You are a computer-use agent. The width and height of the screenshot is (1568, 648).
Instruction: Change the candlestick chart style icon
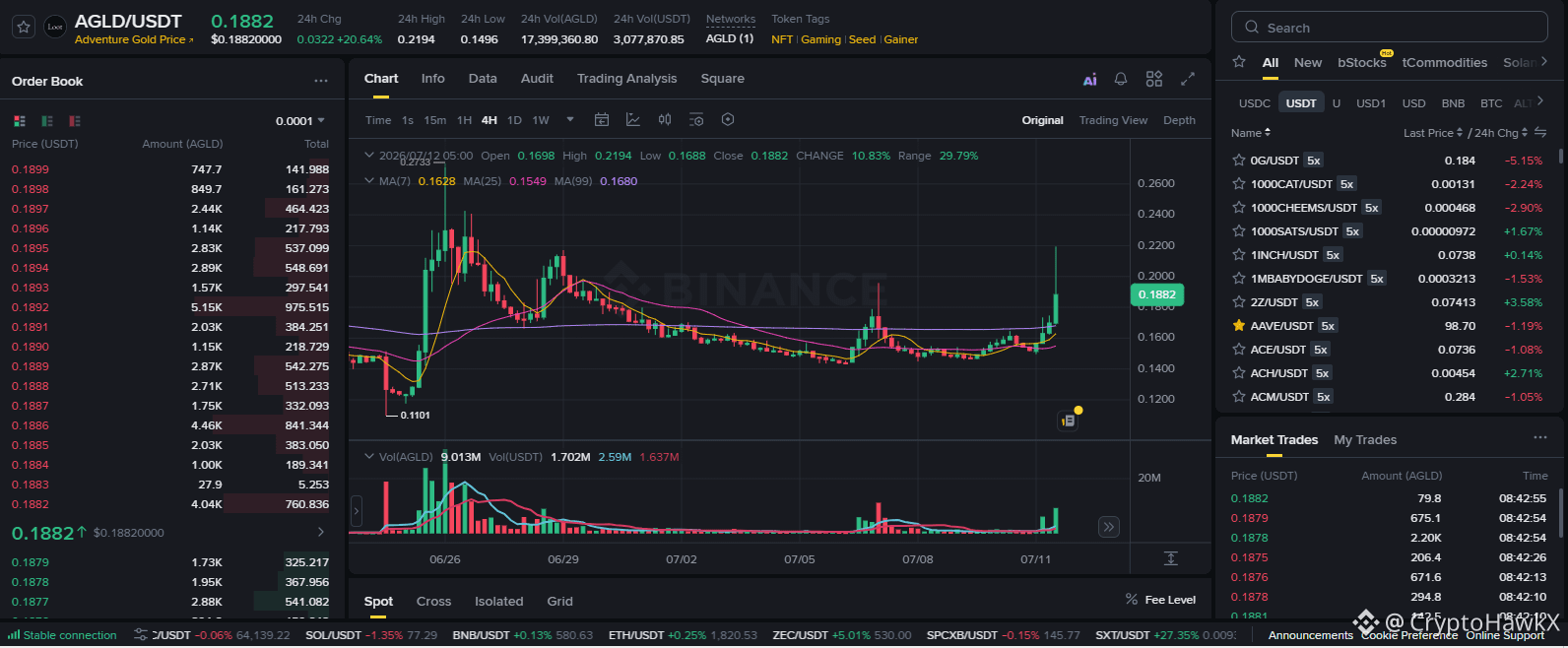coord(665,120)
